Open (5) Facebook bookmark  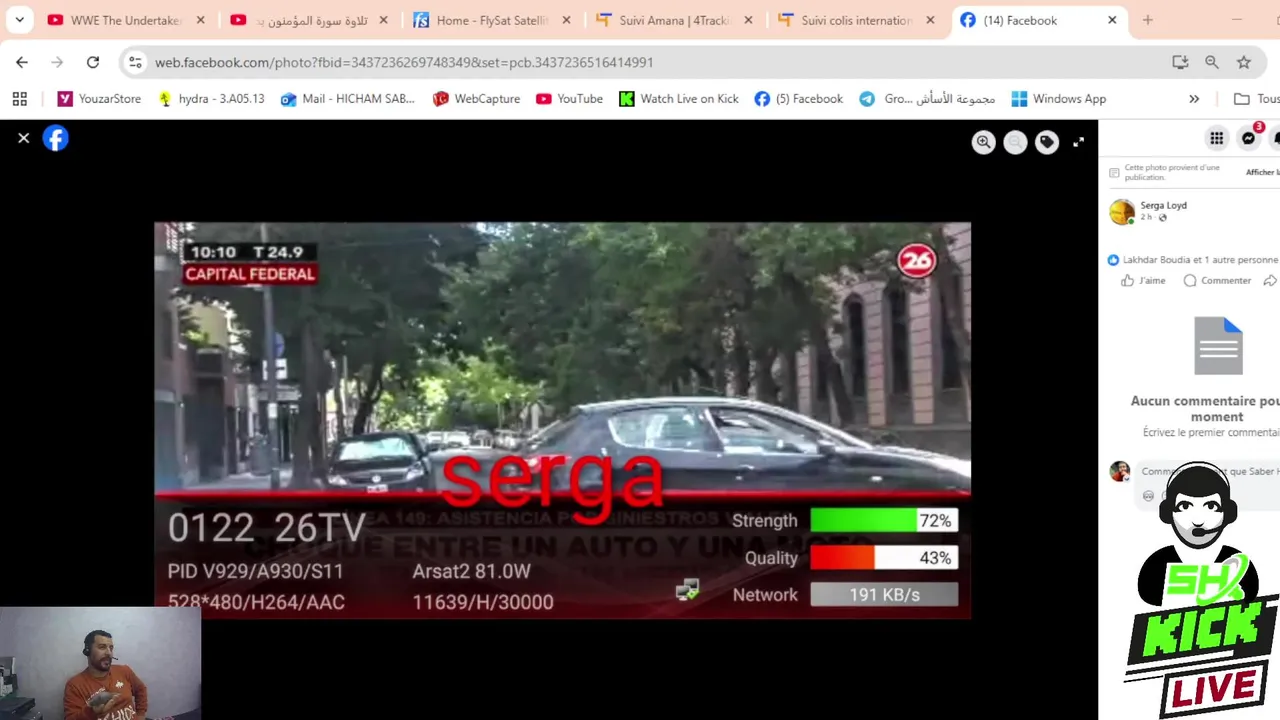799,99
